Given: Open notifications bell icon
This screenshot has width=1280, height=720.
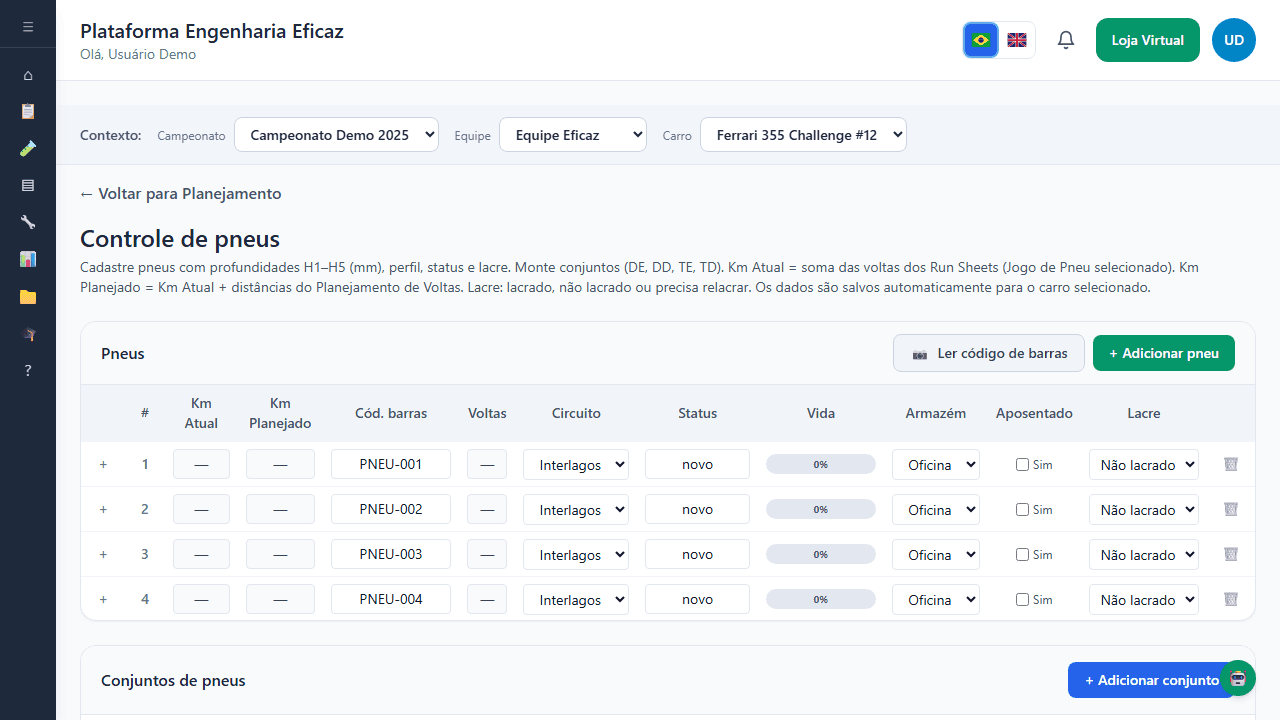Looking at the screenshot, I should (x=1066, y=40).
